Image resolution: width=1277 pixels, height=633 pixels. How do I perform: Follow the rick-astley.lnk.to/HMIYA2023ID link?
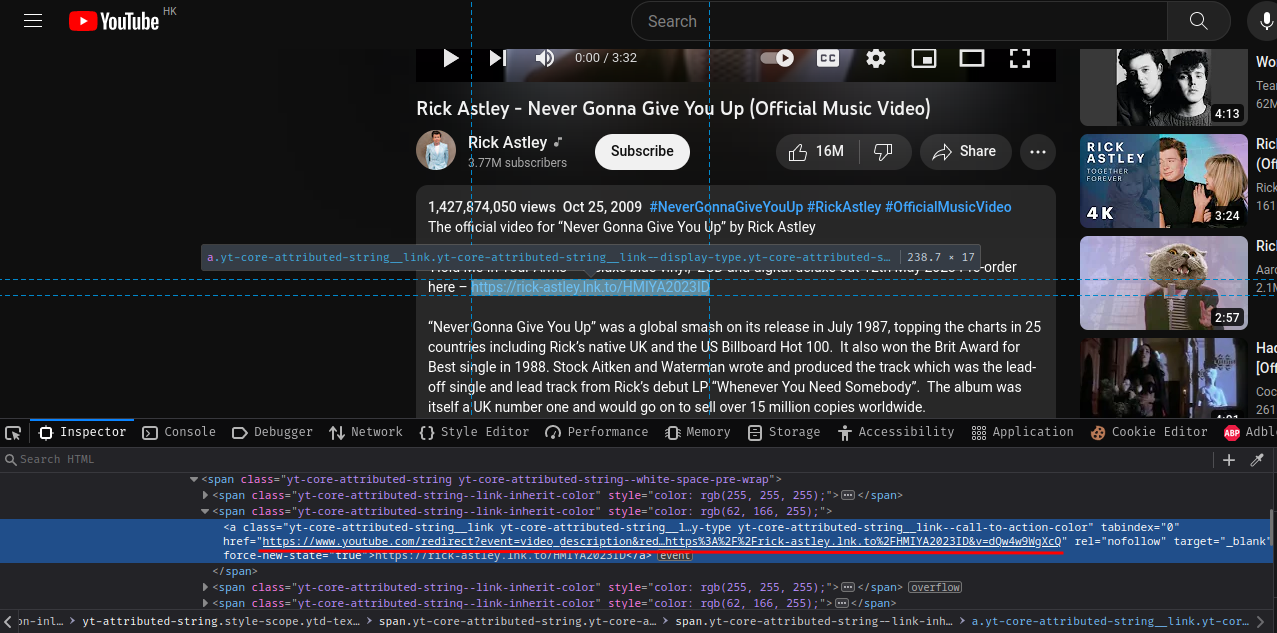click(590, 288)
